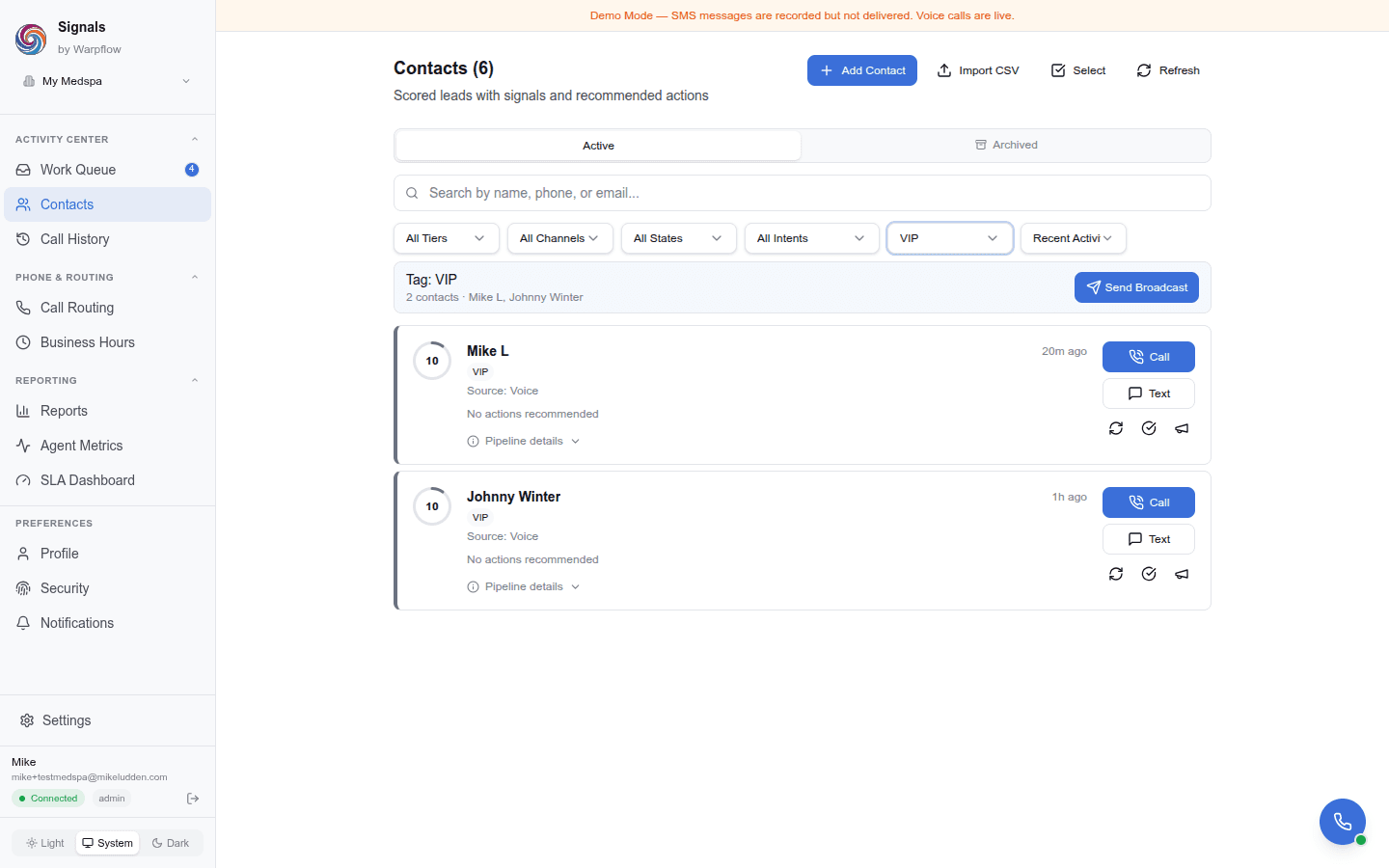This screenshot has height=868, width=1389.
Task: Open the floating phone dialer
Action: pos(1342,821)
